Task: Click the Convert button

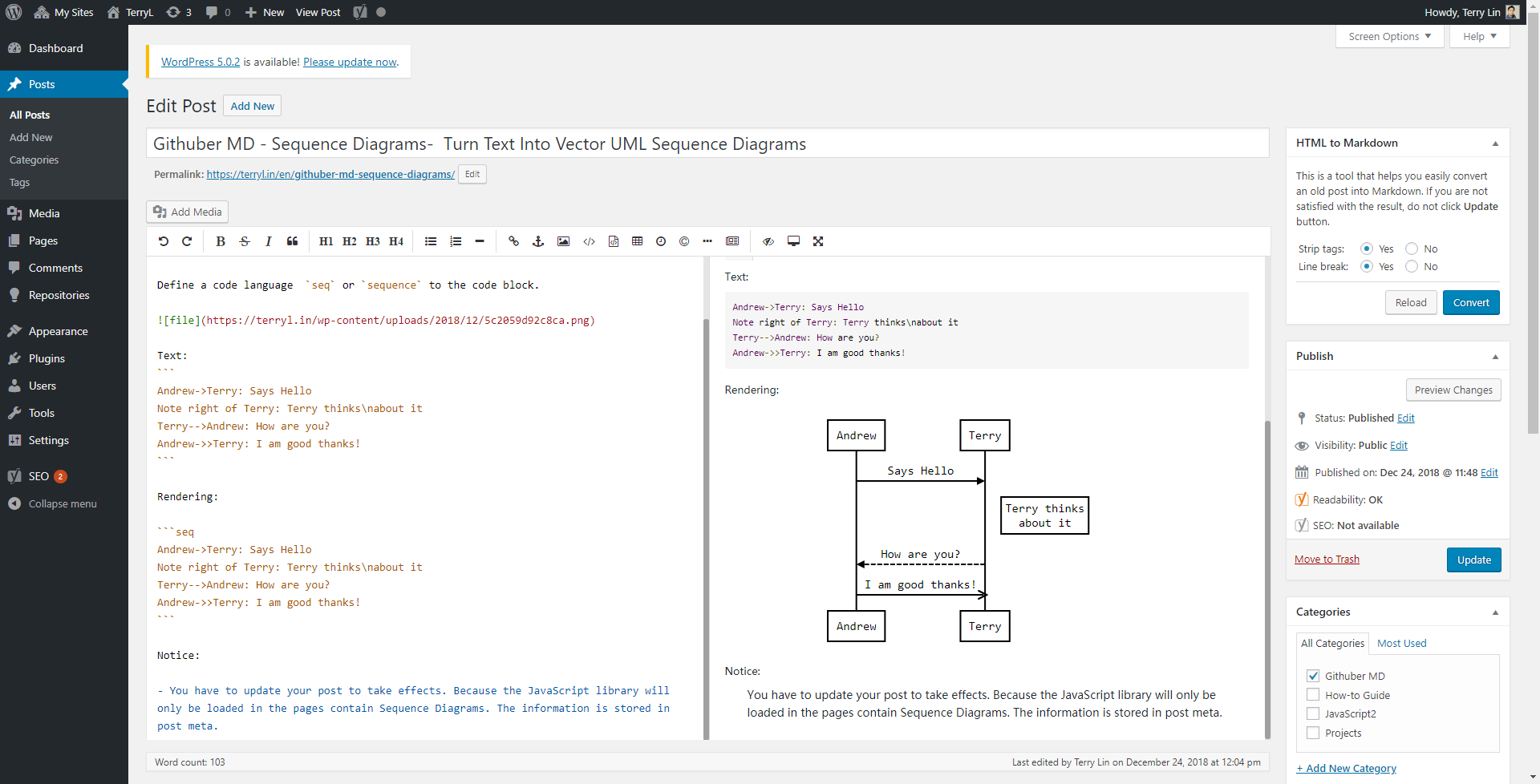Action: (1471, 302)
